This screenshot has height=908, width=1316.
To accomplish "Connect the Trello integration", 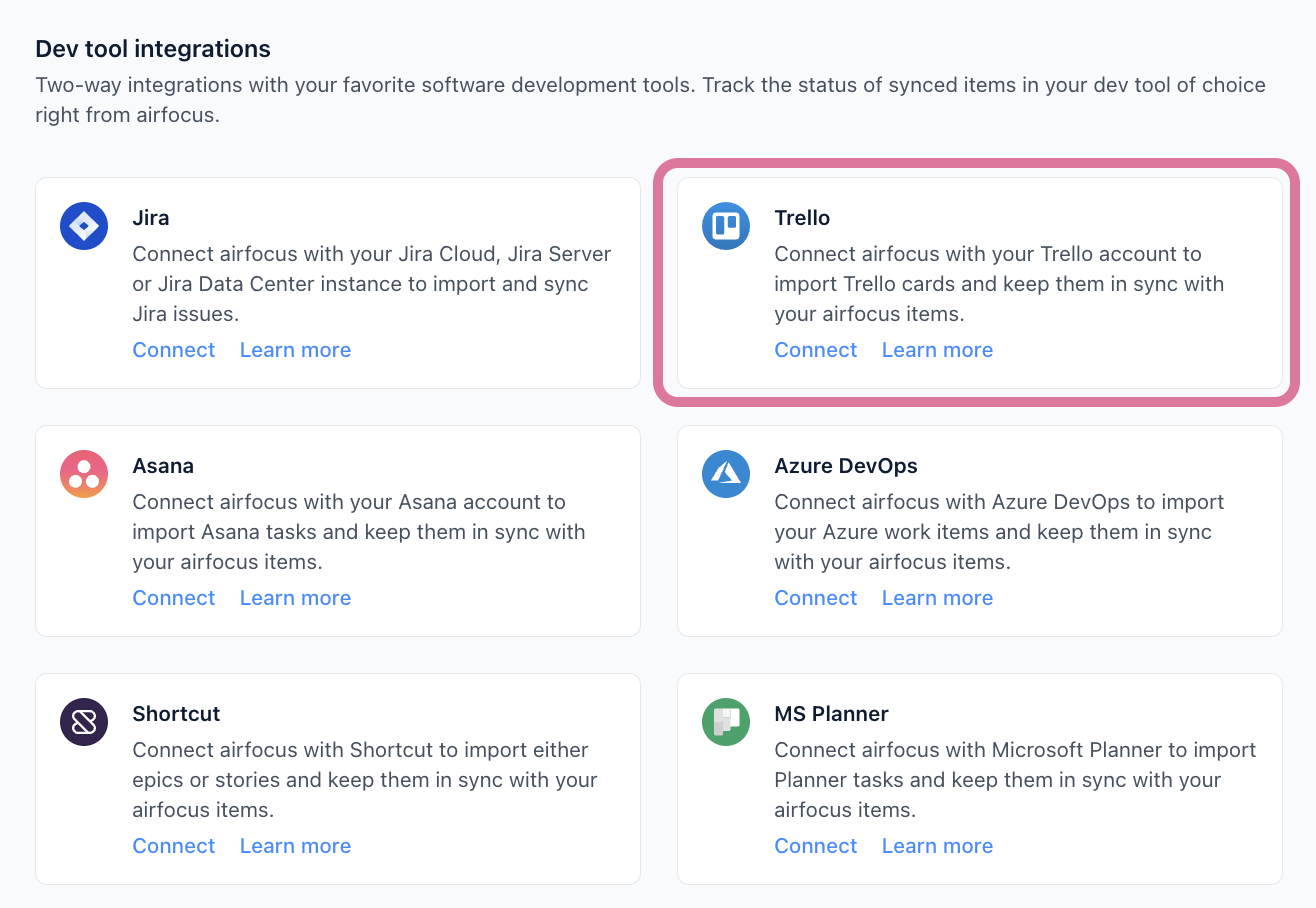I will click(816, 350).
